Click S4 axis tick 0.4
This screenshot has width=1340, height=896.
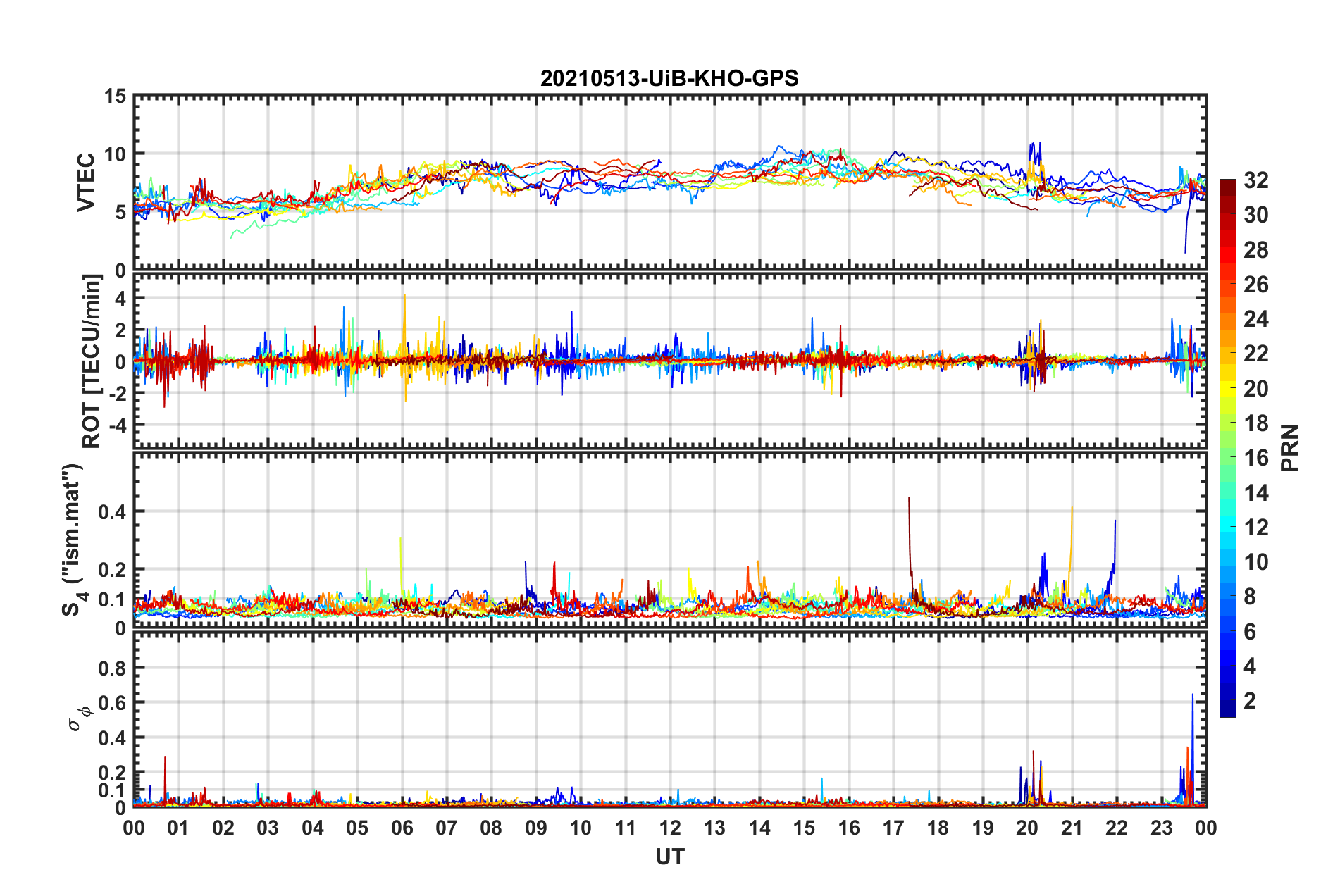pos(112,512)
